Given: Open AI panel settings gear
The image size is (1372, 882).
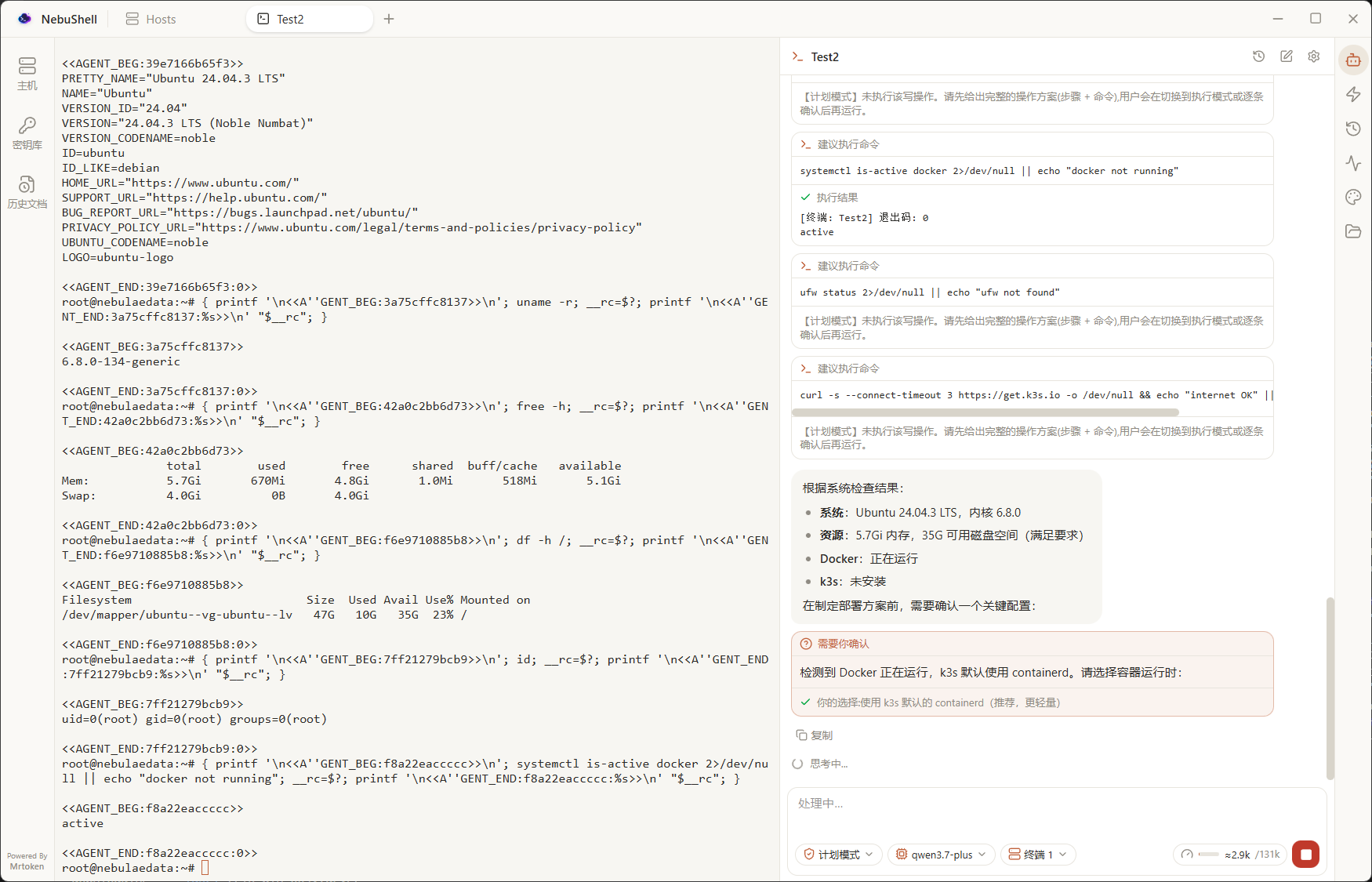Looking at the screenshot, I should [x=1314, y=56].
